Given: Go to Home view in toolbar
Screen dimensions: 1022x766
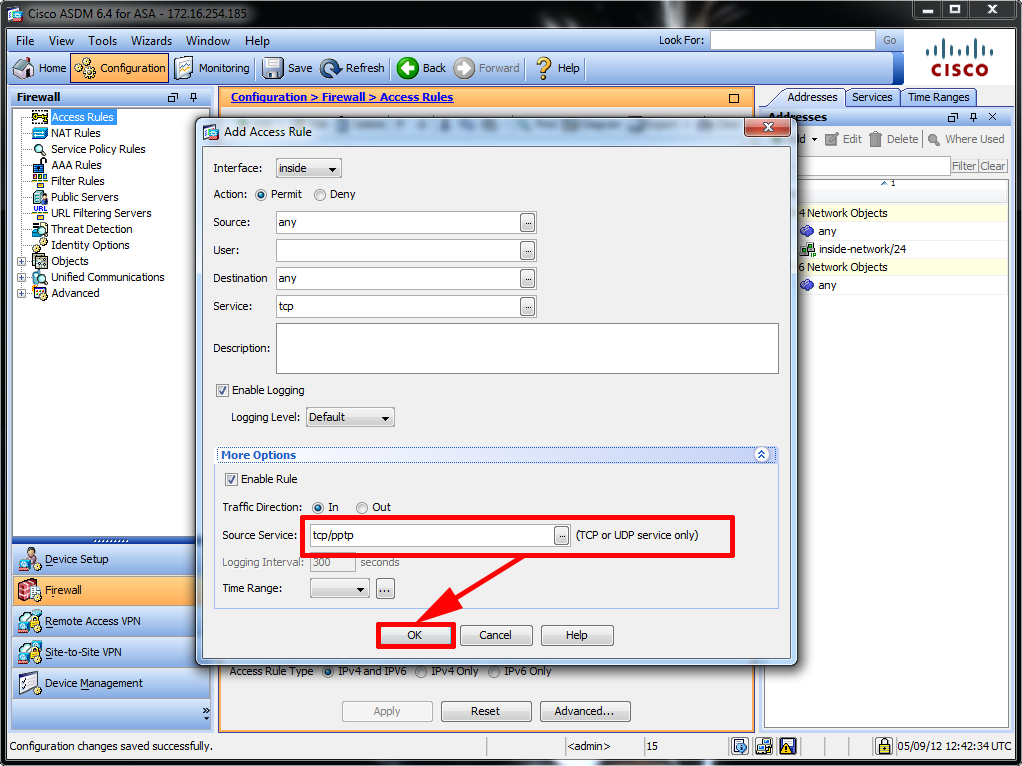Looking at the screenshot, I should click(40, 68).
